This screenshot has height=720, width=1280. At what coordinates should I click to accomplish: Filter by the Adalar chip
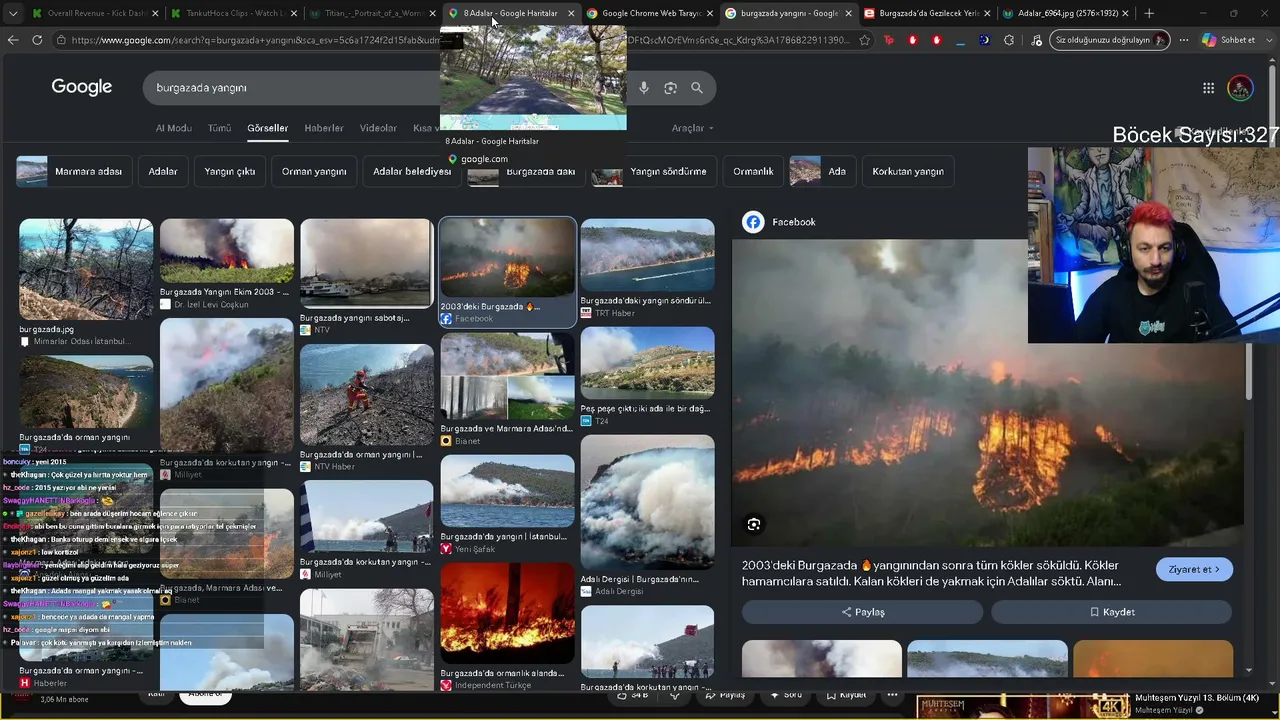(x=163, y=171)
